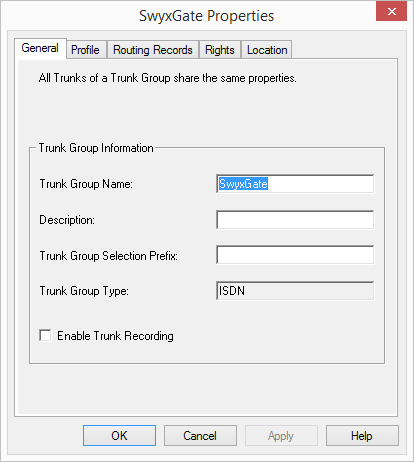Click the shared properties description text
The height and width of the screenshot is (462, 414).
click(x=167, y=78)
